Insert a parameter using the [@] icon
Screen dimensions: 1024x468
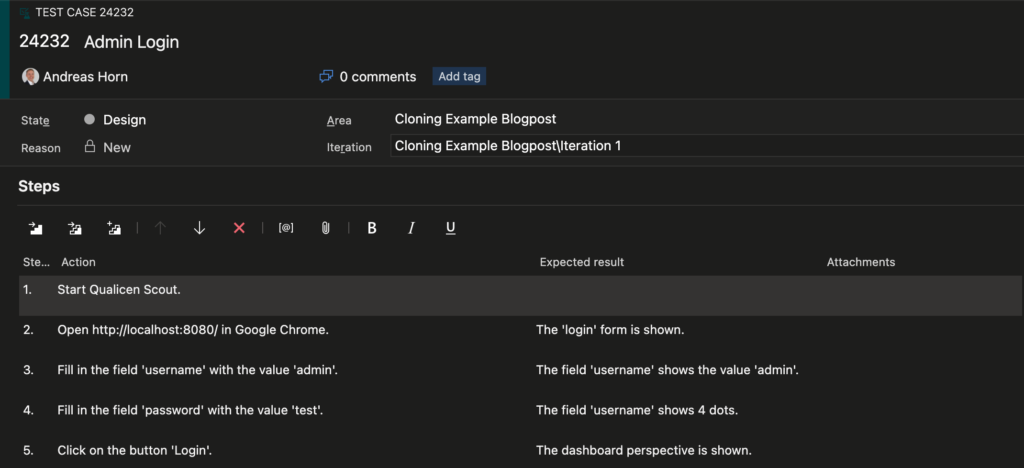click(286, 228)
